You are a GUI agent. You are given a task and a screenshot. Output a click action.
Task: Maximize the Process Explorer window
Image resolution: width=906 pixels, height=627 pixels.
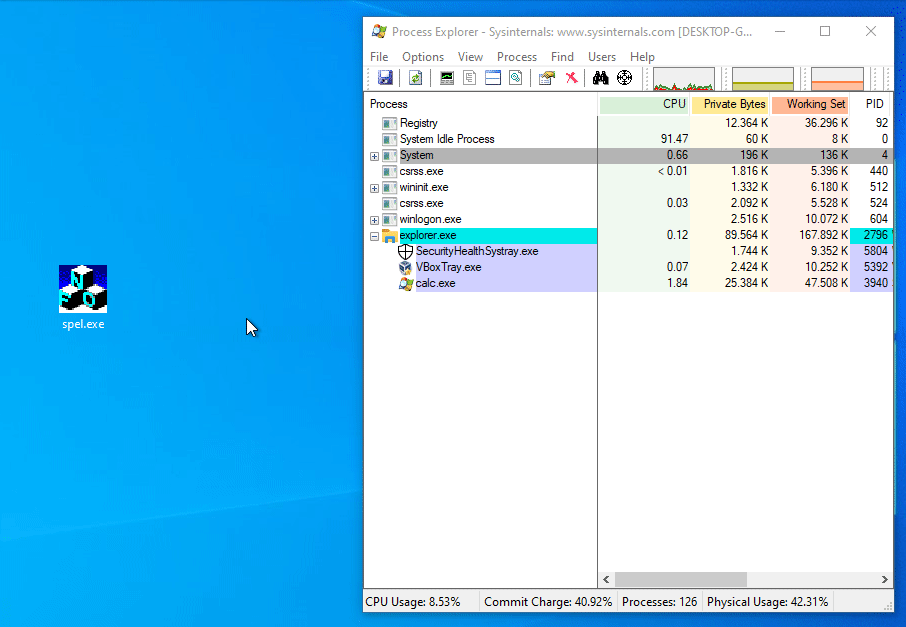(x=825, y=31)
